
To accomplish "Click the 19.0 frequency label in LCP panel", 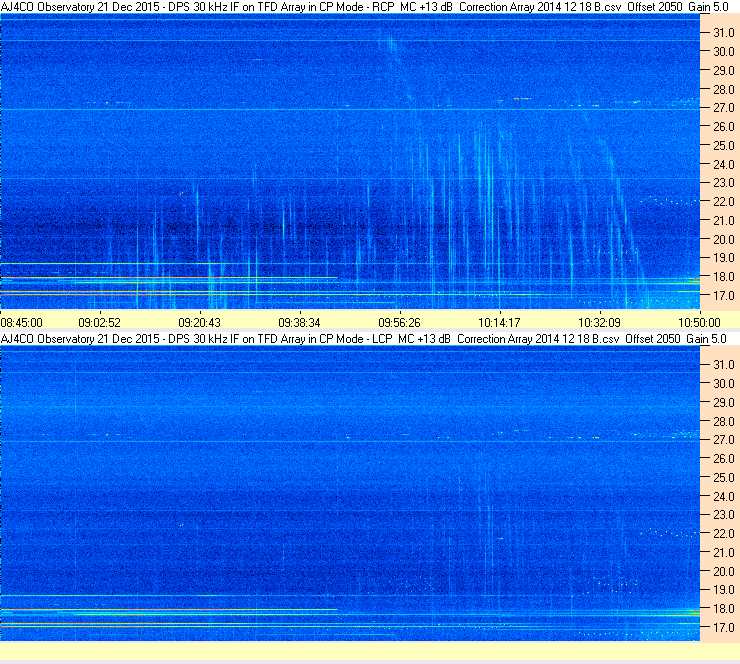I will point(724,590).
